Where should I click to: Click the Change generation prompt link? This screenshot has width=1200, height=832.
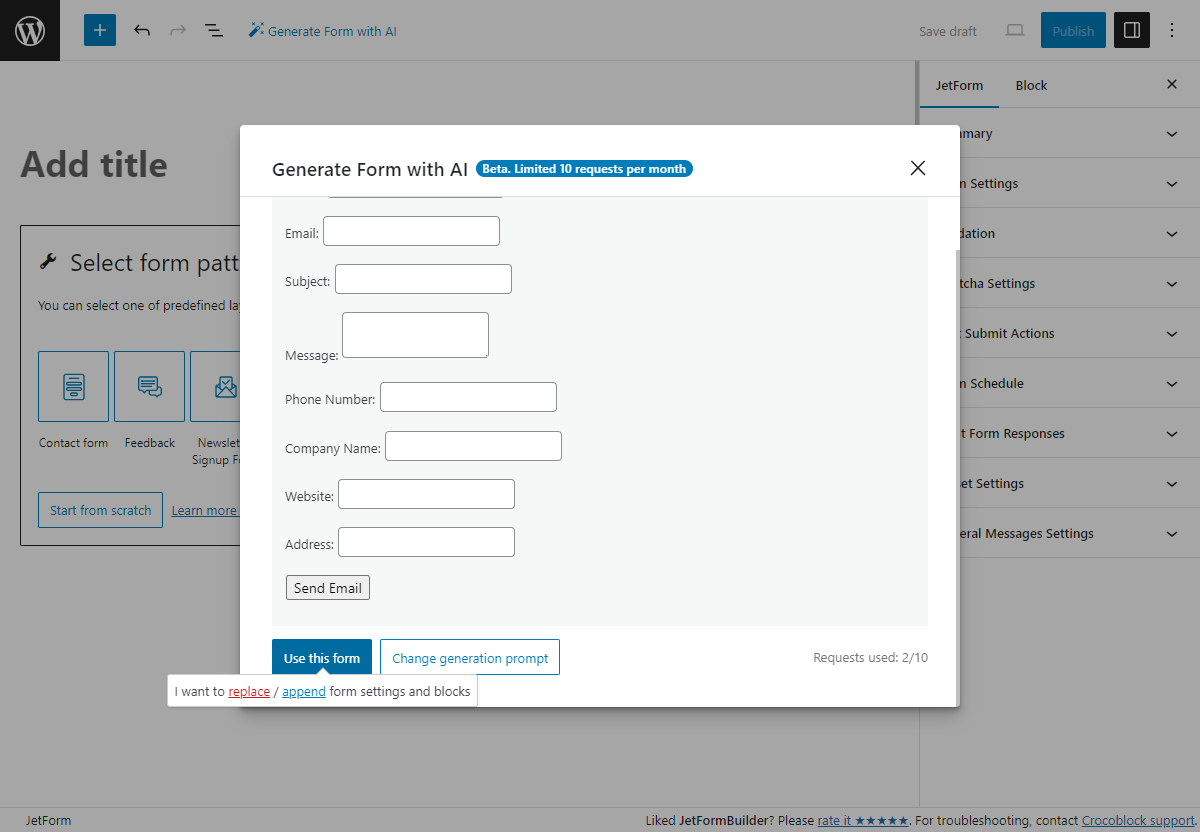click(469, 657)
